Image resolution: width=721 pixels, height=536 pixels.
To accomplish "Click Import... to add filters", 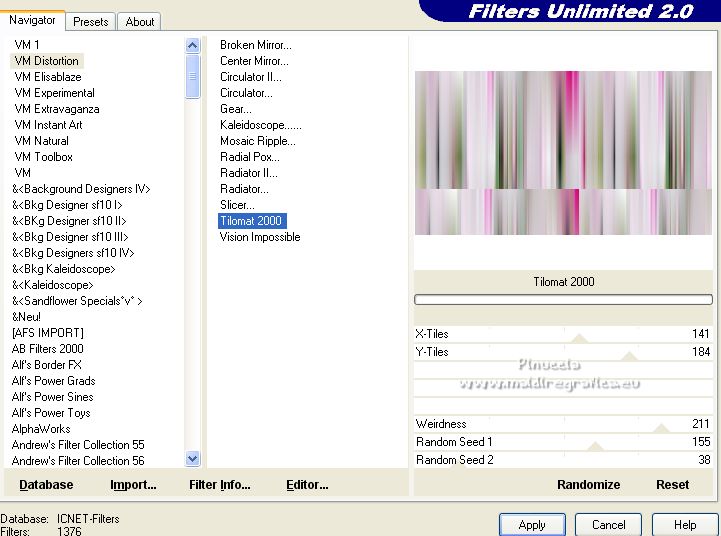I will point(133,485).
